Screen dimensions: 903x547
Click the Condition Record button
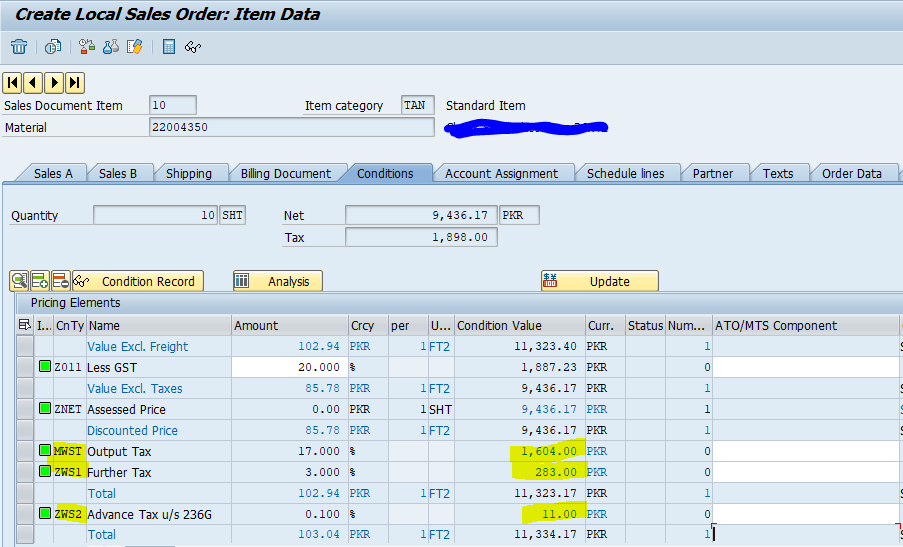(136, 281)
